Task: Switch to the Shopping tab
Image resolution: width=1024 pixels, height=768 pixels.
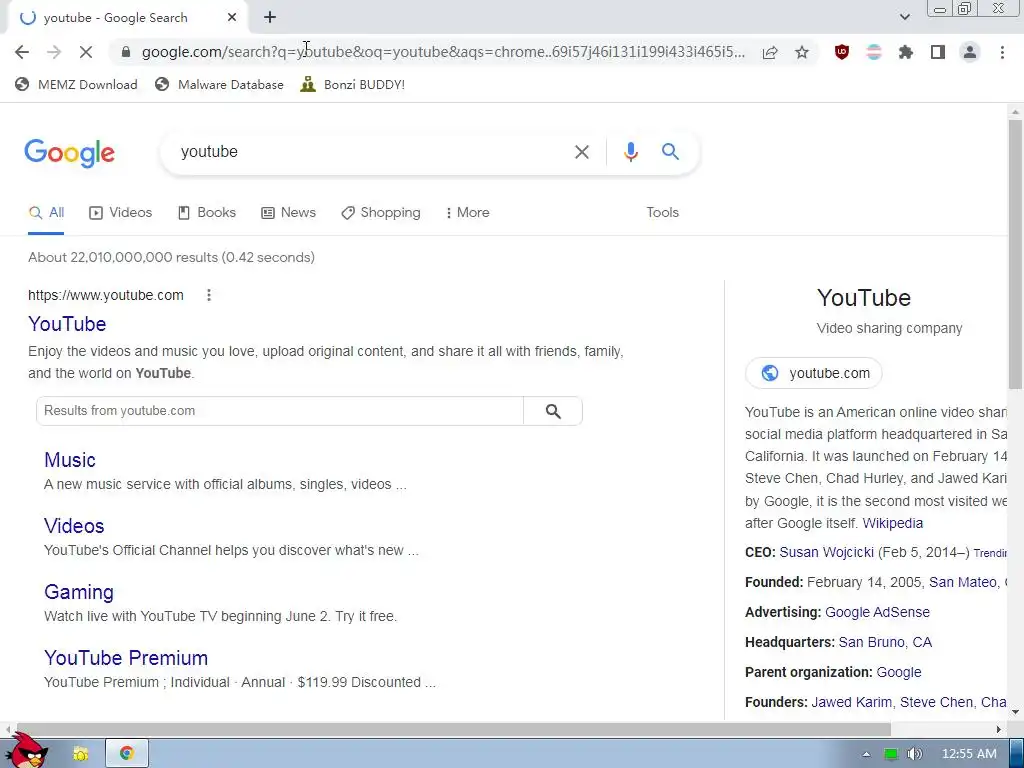Action: (381, 213)
